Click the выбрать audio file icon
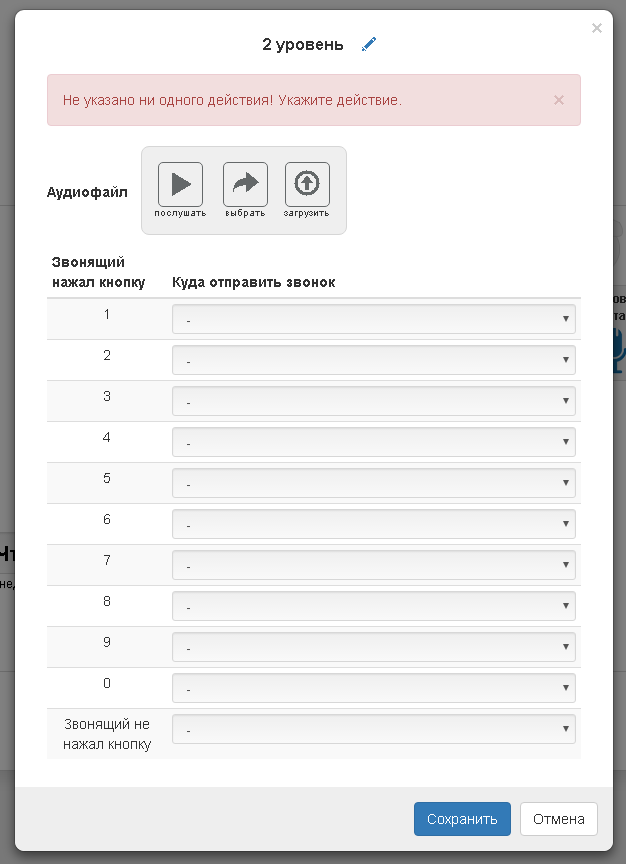 (x=245, y=185)
